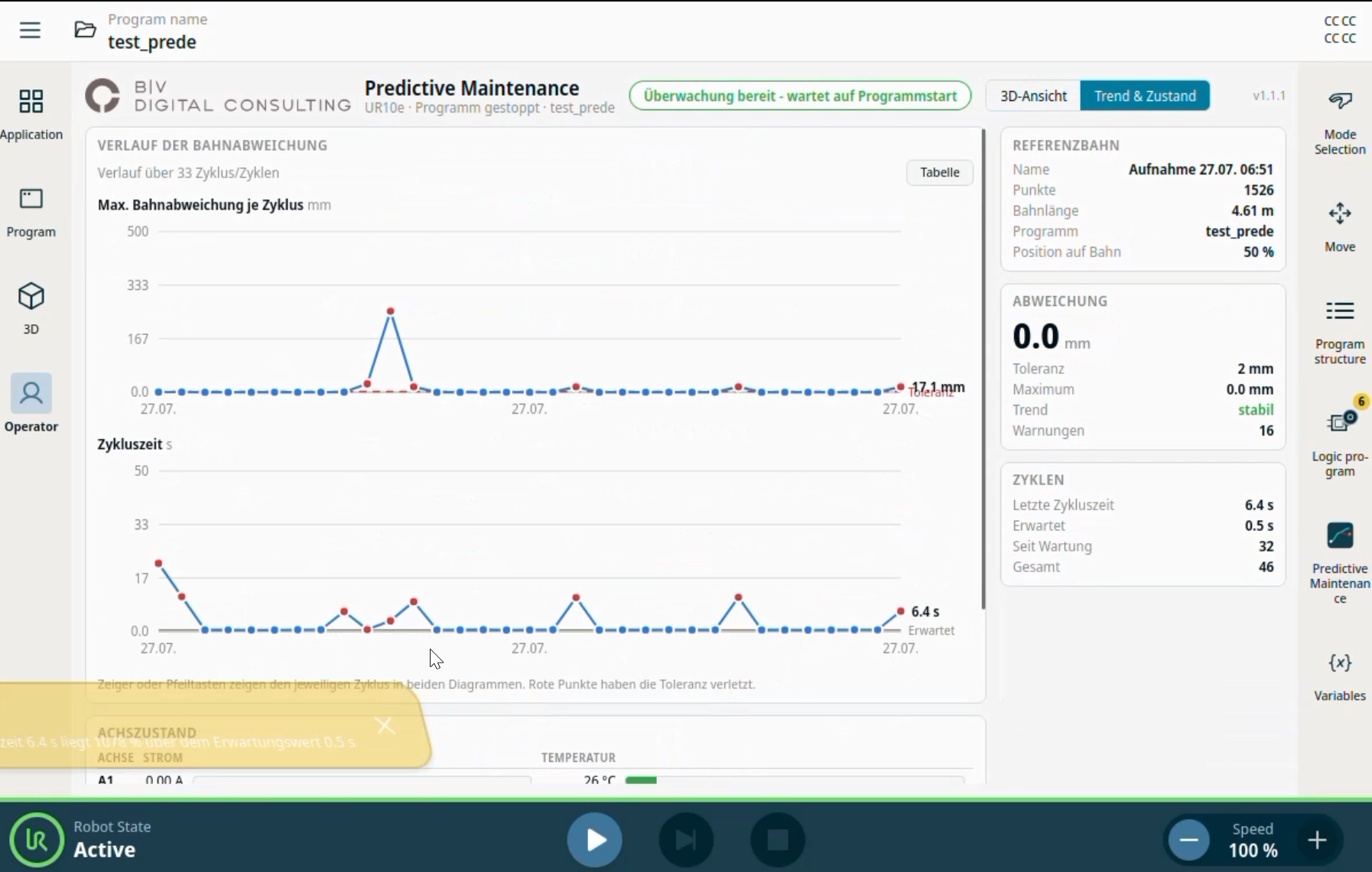1372x872 pixels.
Task: Click the Zykluszeit chart title
Action: 130,444
